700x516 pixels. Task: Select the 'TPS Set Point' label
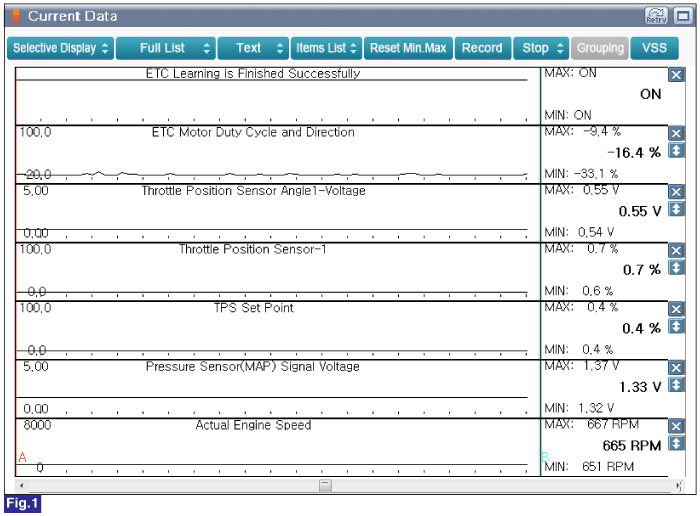pyautogui.click(x=253, y=308)
